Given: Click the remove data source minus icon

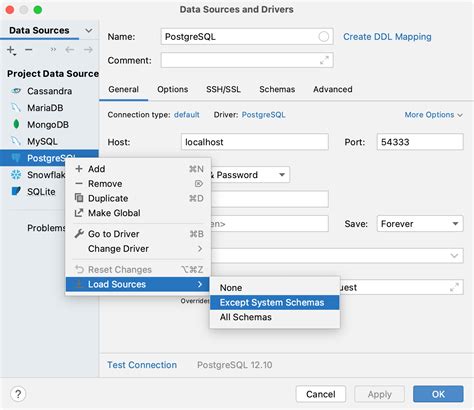Looking at the screenshot, I should point(29,50).
